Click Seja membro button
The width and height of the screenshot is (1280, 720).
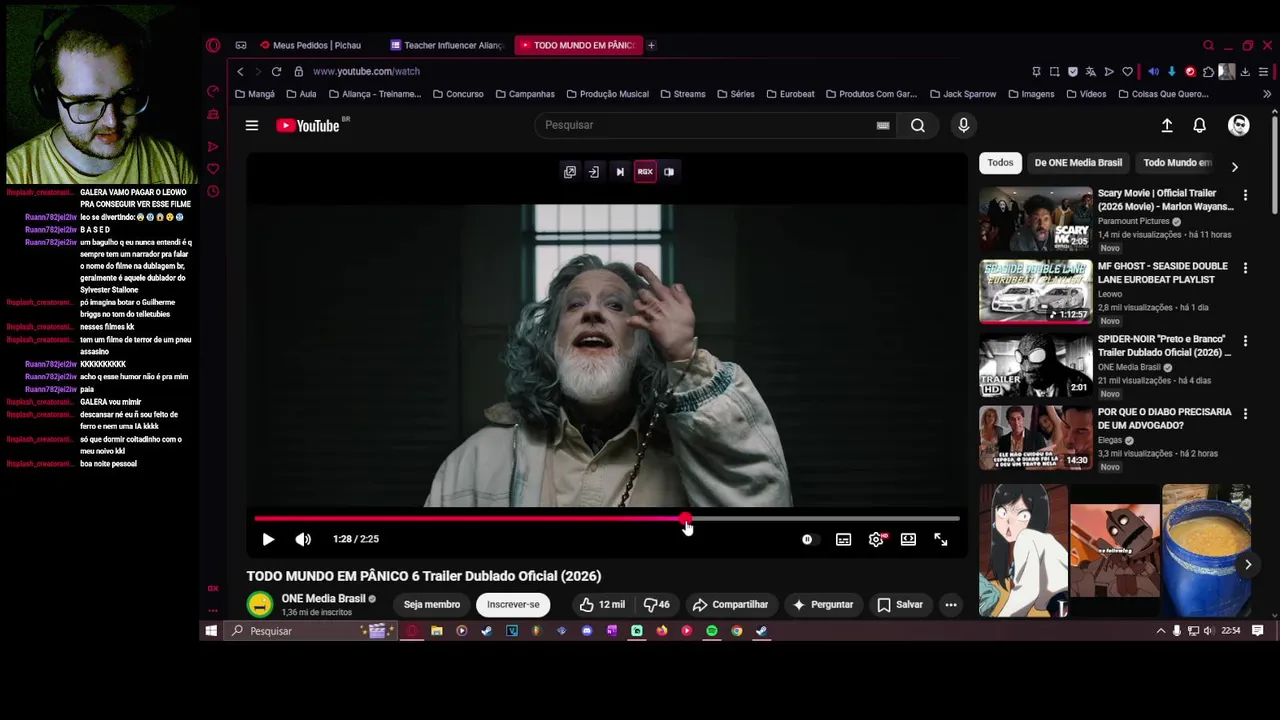432,604
